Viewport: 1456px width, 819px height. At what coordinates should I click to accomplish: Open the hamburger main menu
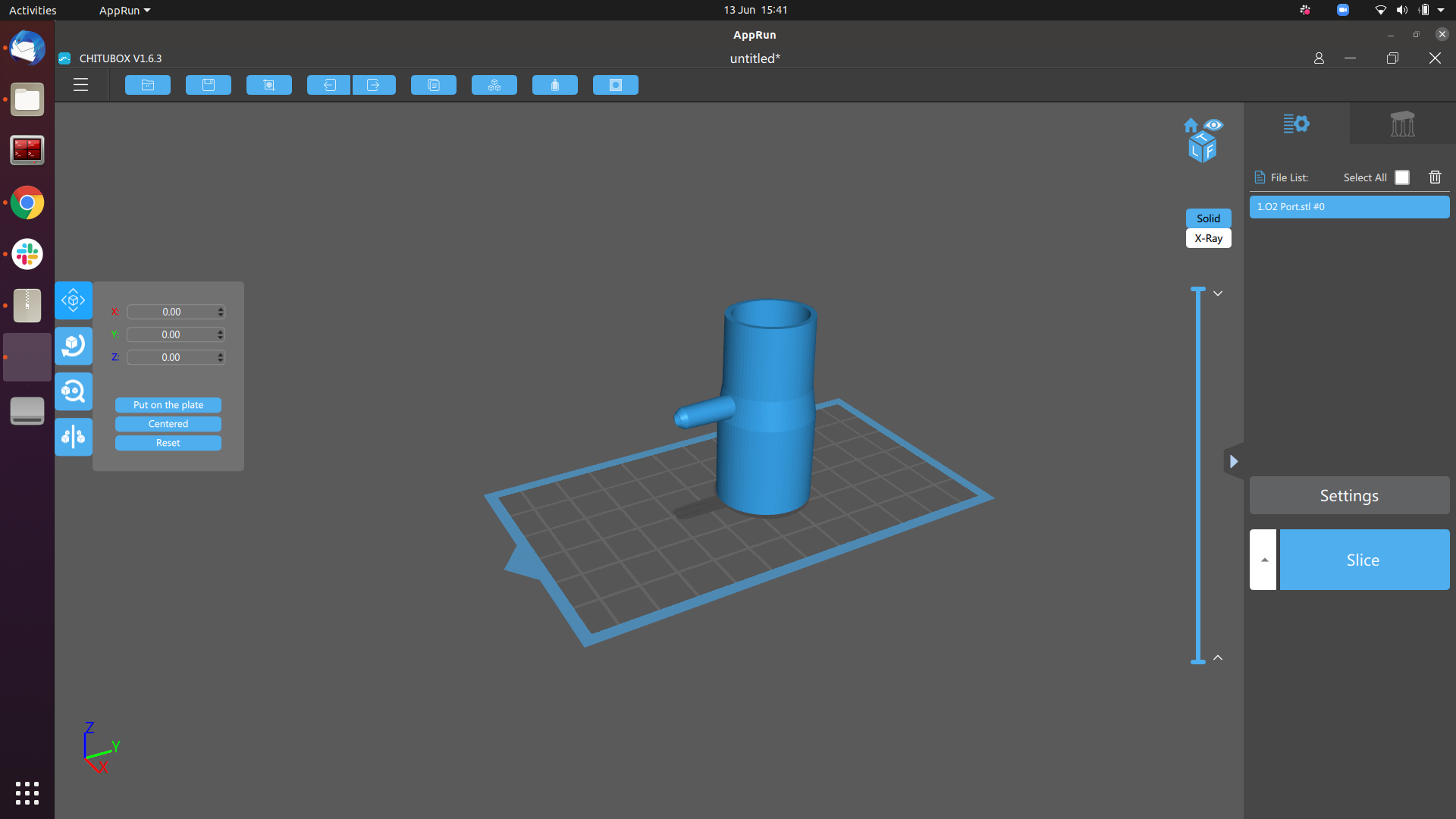[x=80, y=85]
